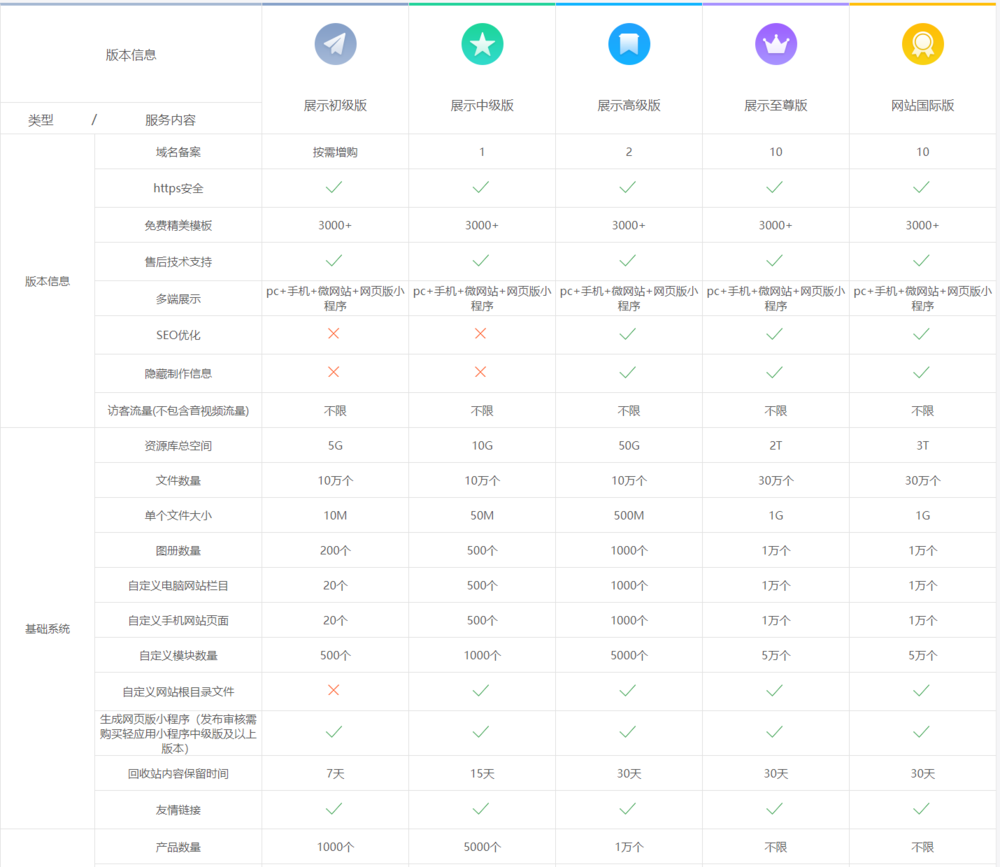
Task: Click the 版本信息 category cell on the left
Action: click(x=47, y=281)
